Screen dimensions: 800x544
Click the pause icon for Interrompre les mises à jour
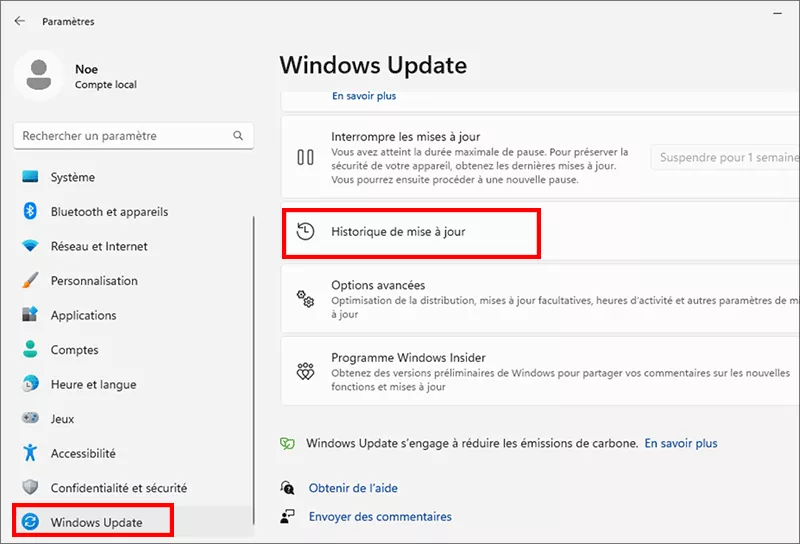pyautogui.click(x=306, y=157)
